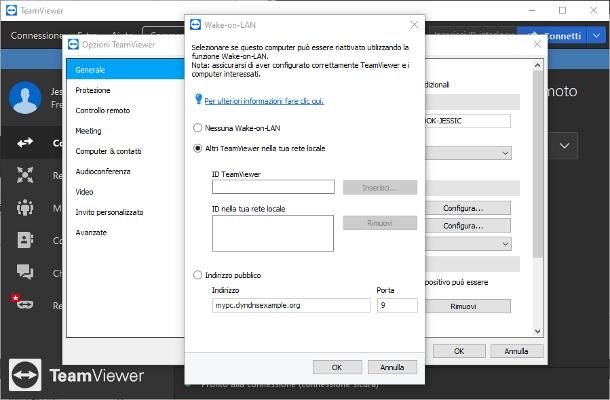
Task: Minimize the main TeamViewer window
Action: (x=532, y=11)
